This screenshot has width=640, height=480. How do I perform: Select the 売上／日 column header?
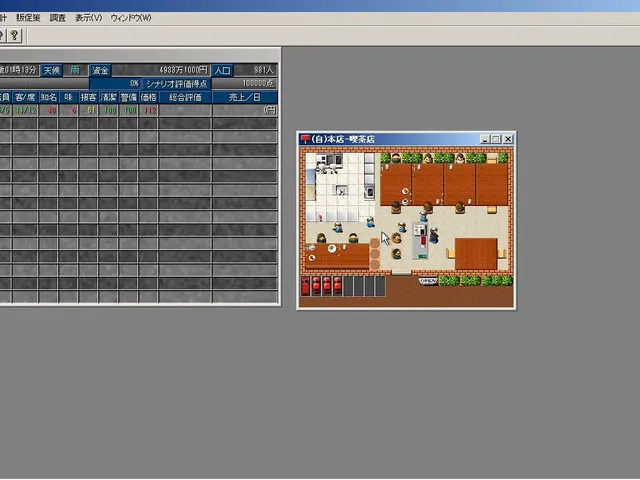(x=245, y=97)
